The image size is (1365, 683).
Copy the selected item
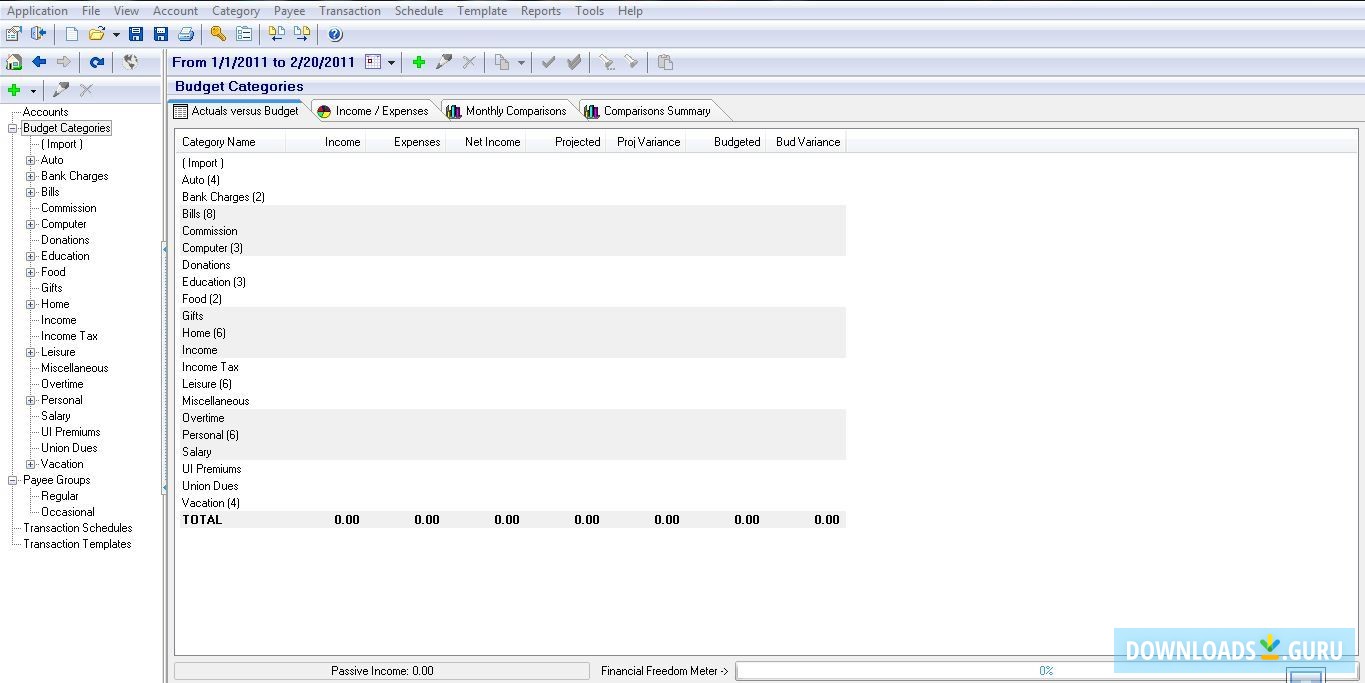tap(503, 62)
